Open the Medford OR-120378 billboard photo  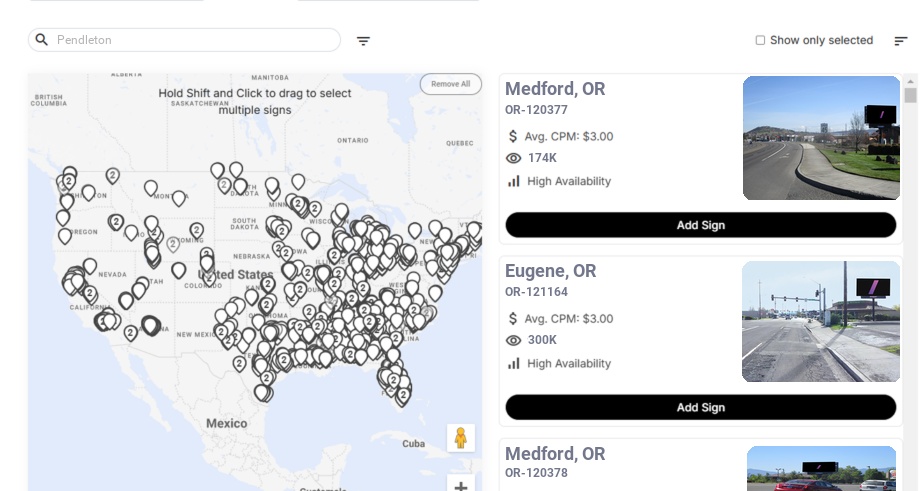click(821, 469)
